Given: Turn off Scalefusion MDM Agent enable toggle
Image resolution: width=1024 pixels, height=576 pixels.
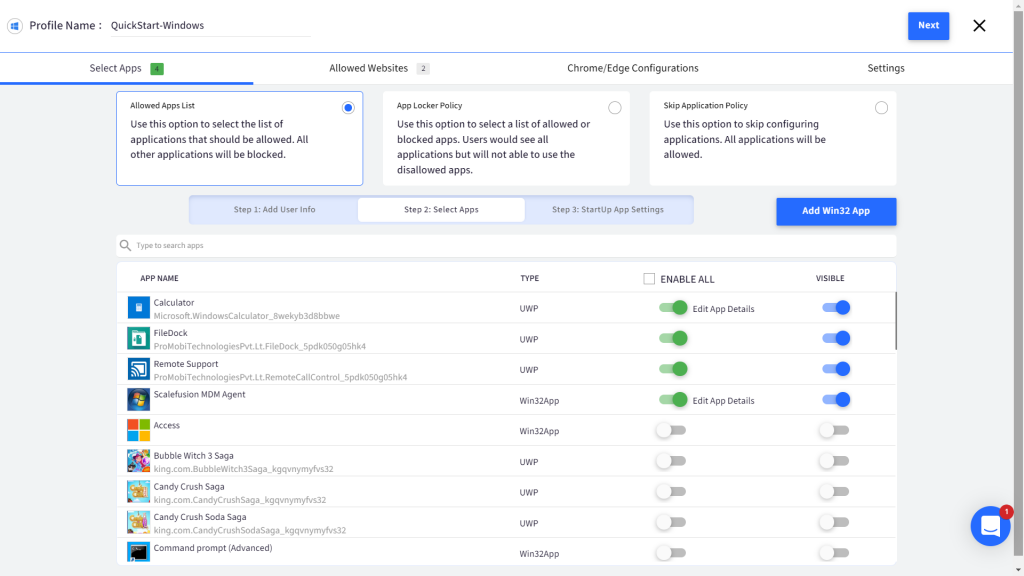Looking at the screenshot, I should 673,400.
